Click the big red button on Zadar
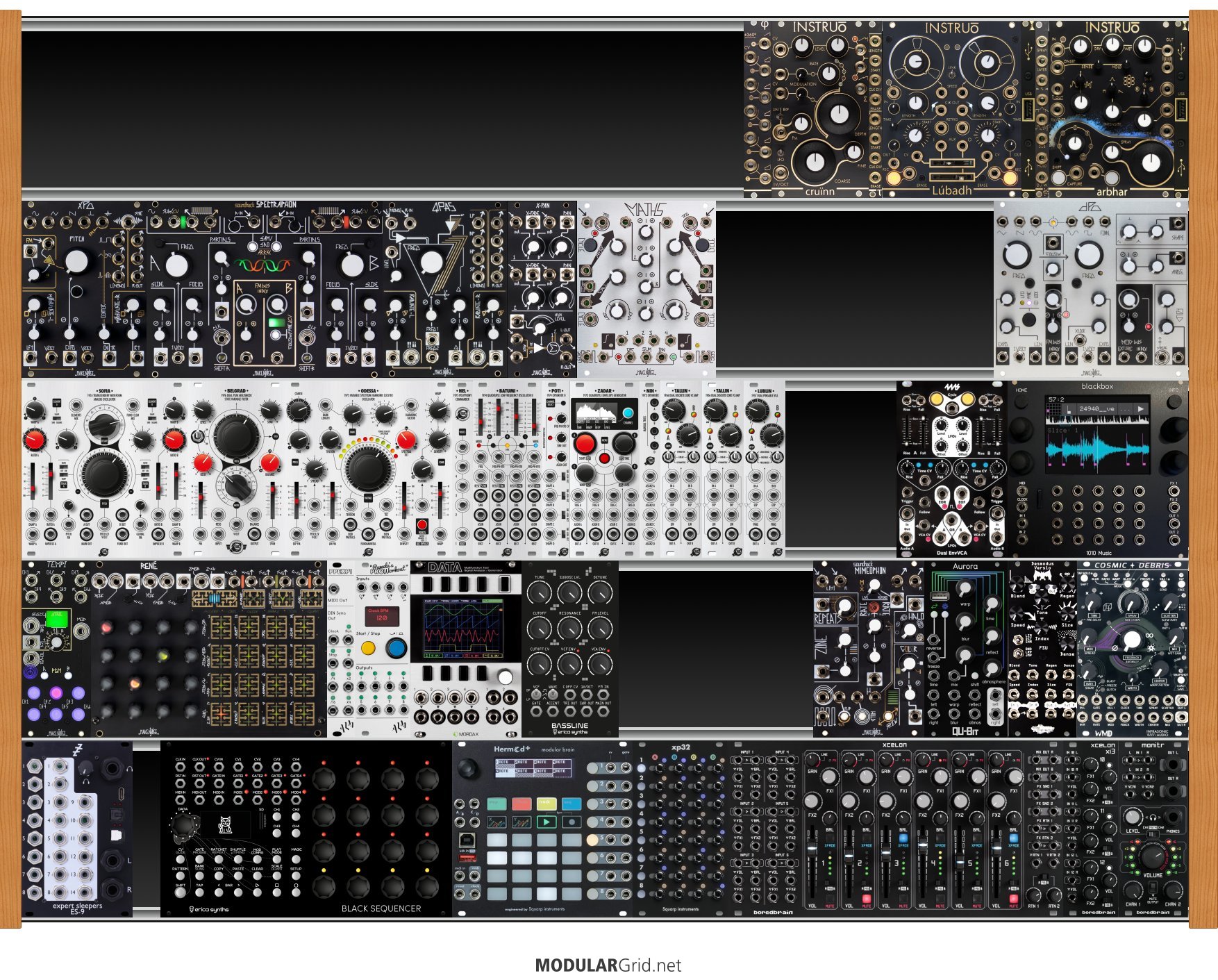Screen dimensions: 1218x980 point(585,442)
